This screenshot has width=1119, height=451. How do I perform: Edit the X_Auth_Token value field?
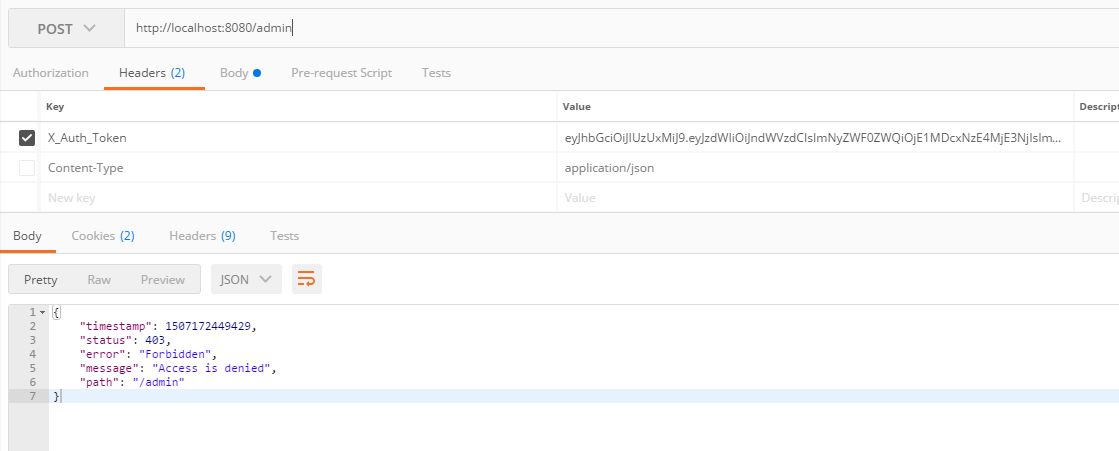pyautogui.click(x=813, y=138)
